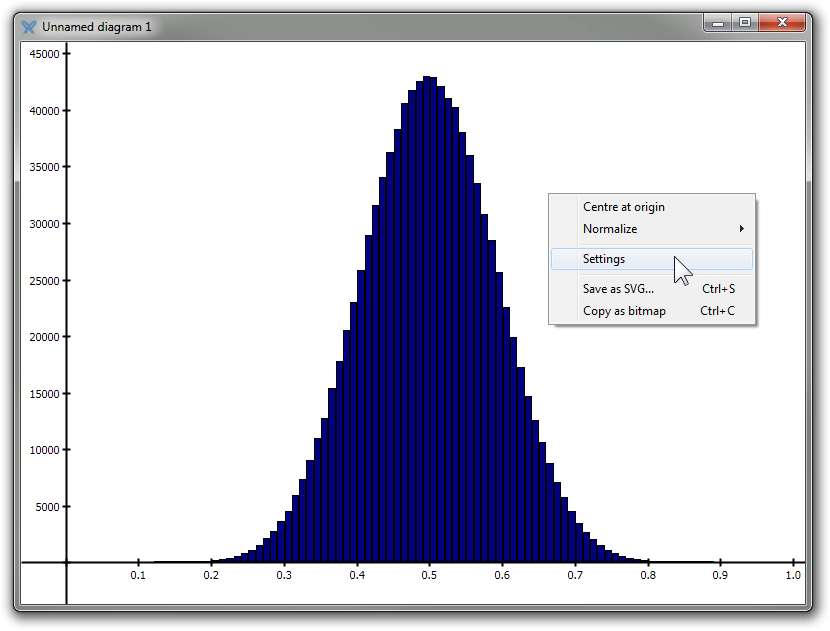Expand the Normalize submenu arrow

[x=741, y=229]
